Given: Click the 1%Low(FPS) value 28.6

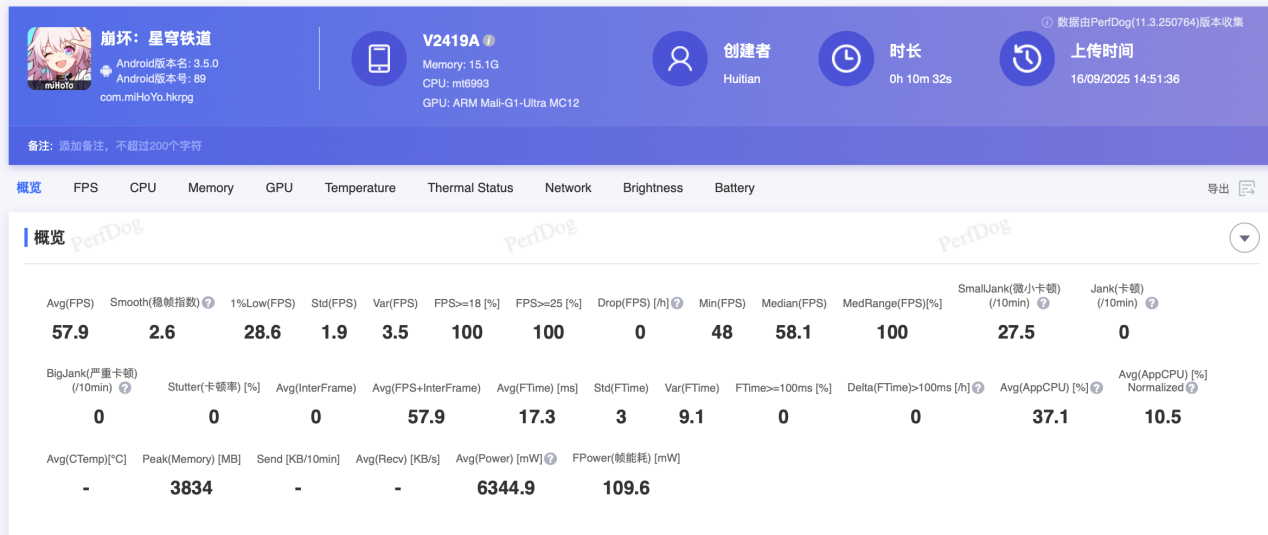Looking at the screenshot, I should (x=262, y=332).
